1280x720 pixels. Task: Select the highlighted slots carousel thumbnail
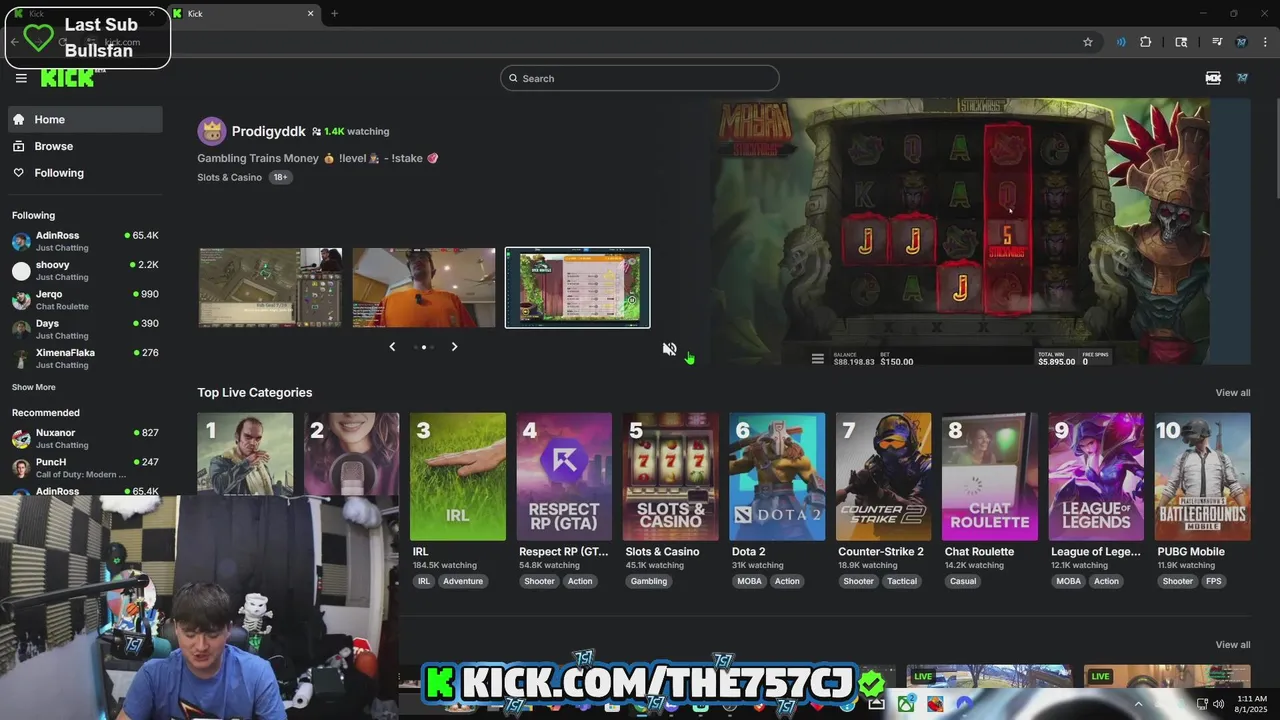click(578, 287)
